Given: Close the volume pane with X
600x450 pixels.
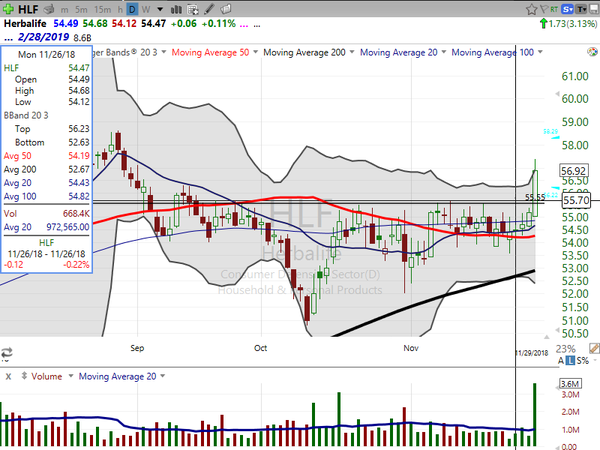Looking at the screenshot, I should coord(8,377).
